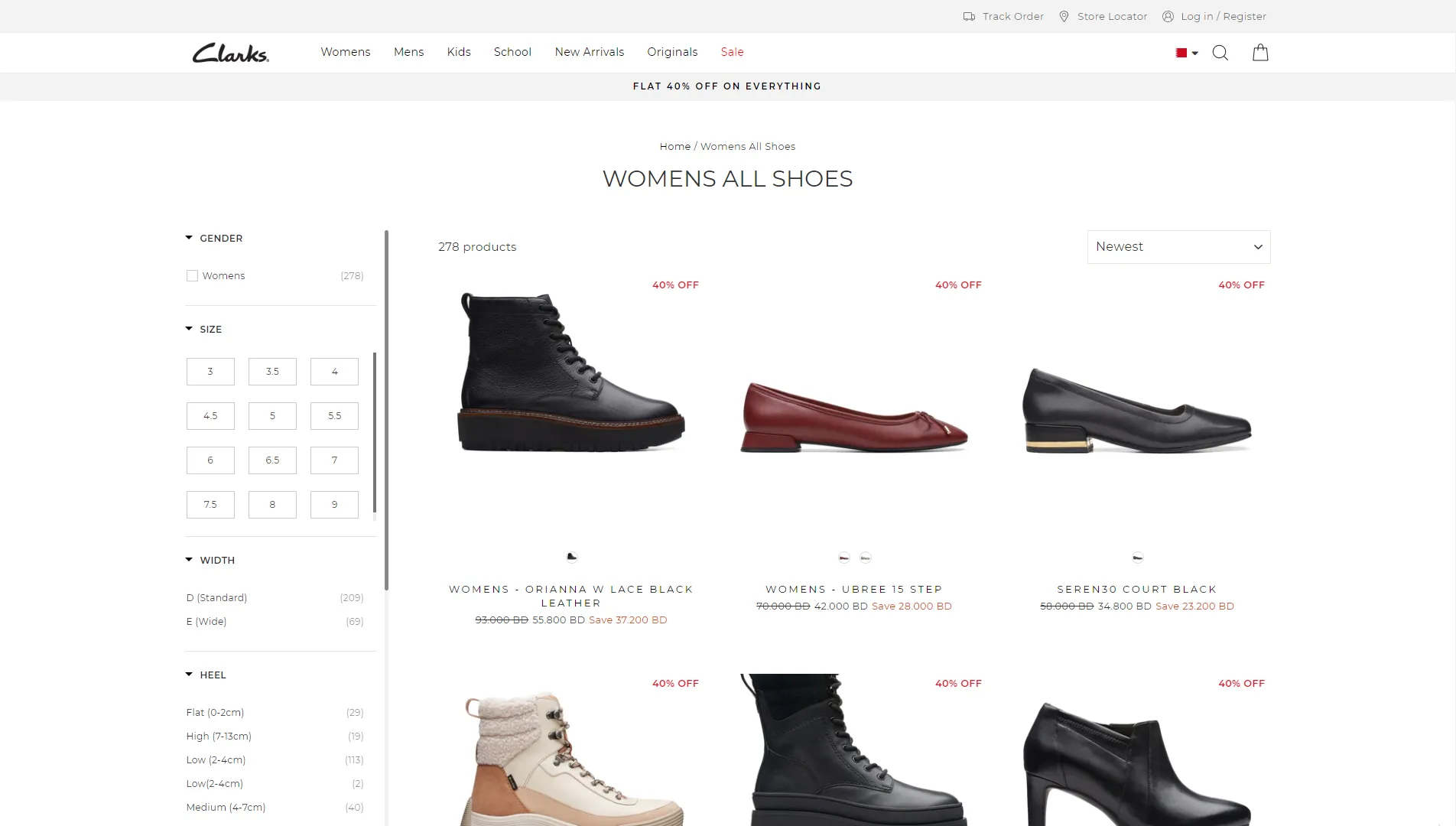The height and width of the screenshot is (826, 1456).
Task: Click the Store Locator pin icon
Action: [x=1064, y=16]
